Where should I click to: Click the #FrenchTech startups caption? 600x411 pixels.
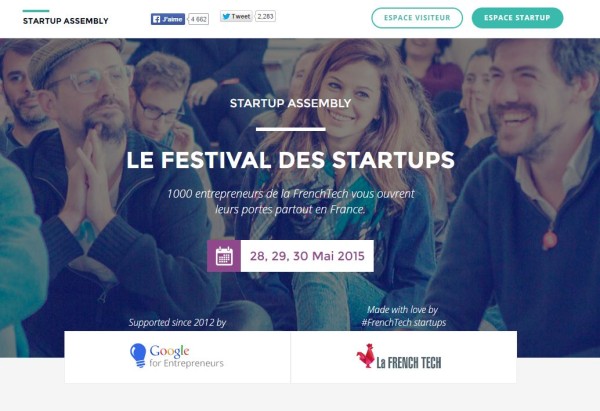point(404,323)
